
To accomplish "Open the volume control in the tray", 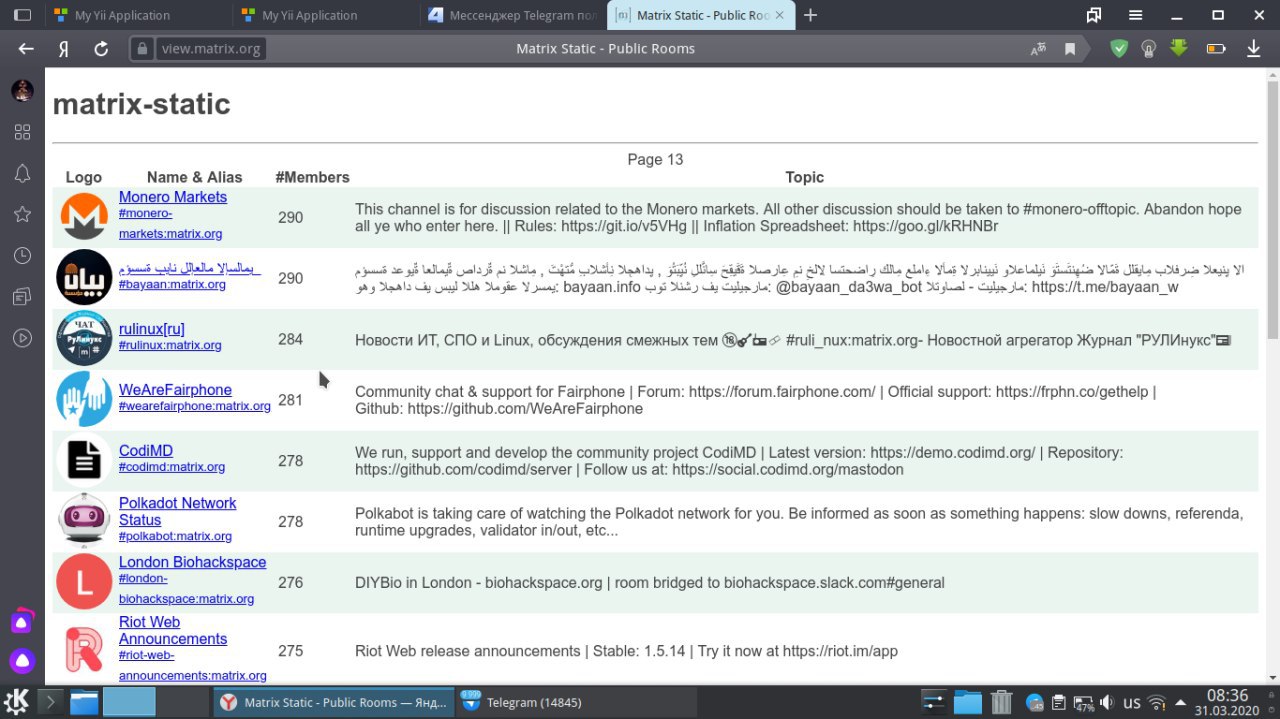I will [1108, 702].
